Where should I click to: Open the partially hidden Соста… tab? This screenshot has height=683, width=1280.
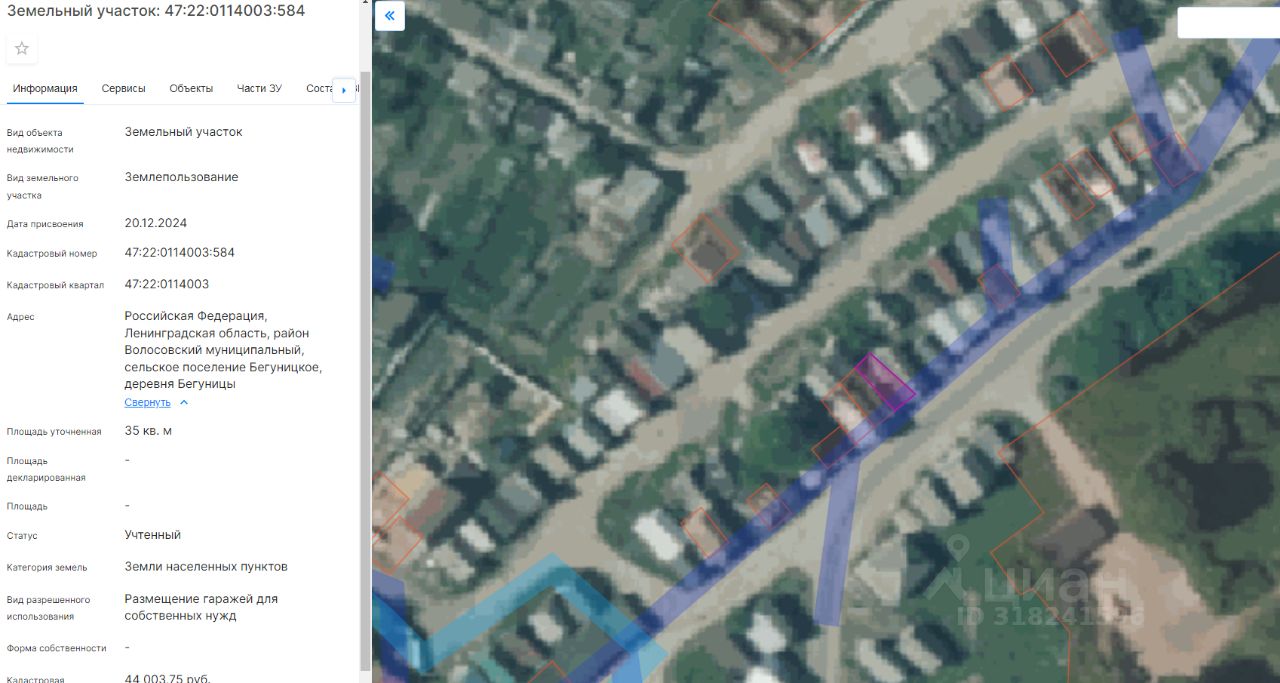click(x=318, y=88)
